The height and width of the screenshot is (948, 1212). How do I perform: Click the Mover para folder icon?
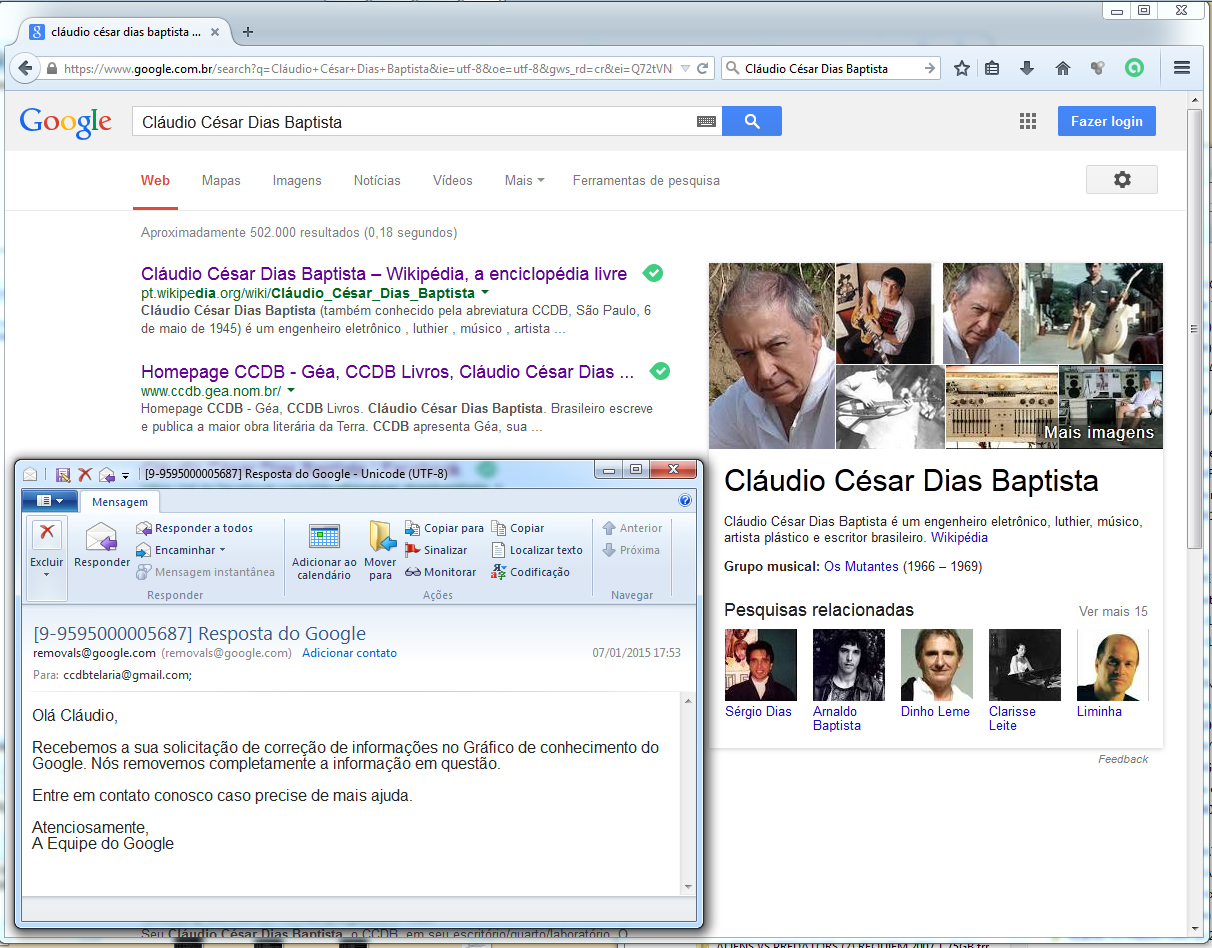coord(381,538)
